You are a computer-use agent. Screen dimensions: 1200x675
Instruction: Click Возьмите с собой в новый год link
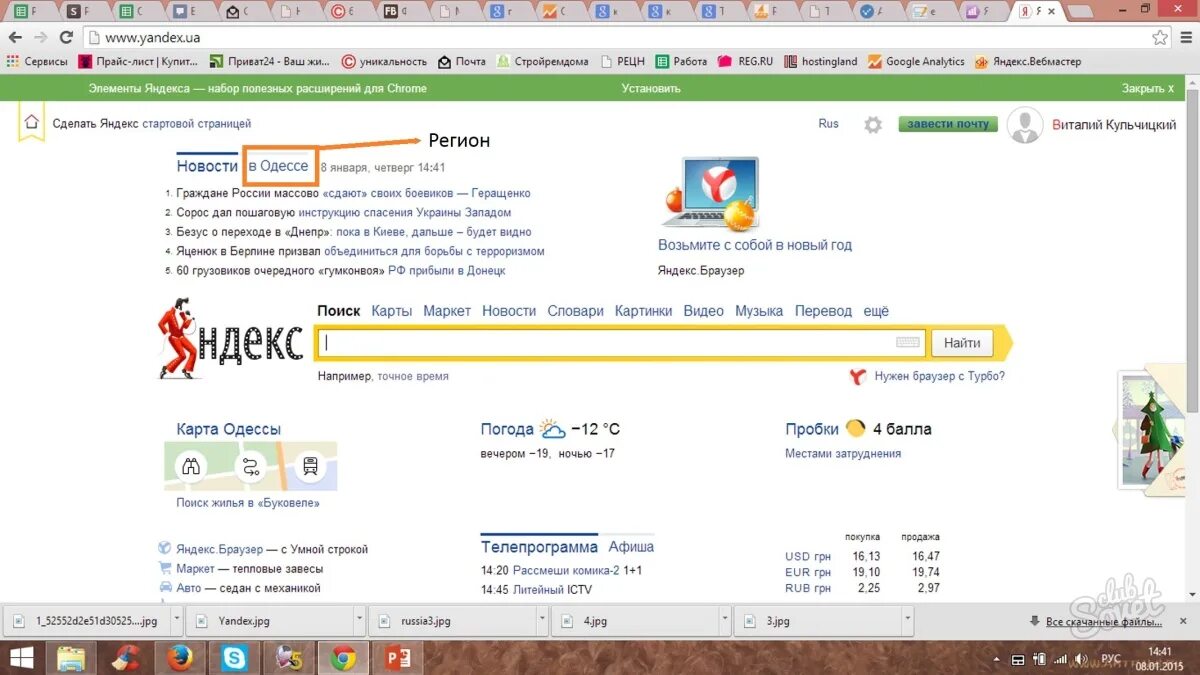[x=755, y=245]
